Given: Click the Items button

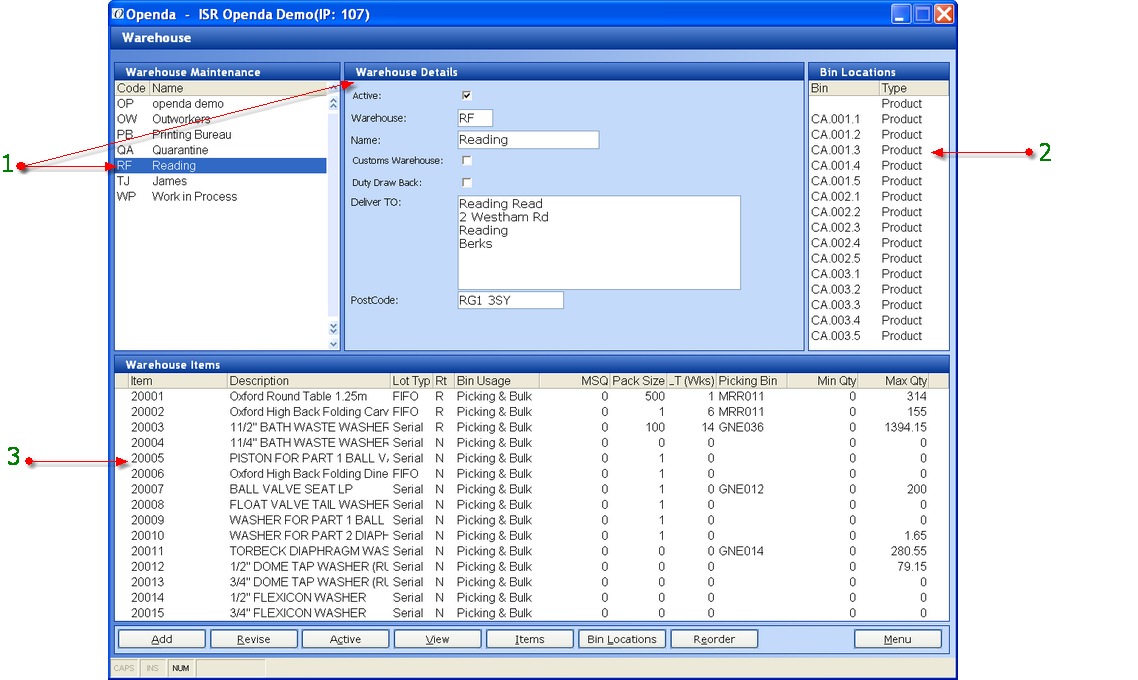Looking at the screenshot, I should point(530,639).
